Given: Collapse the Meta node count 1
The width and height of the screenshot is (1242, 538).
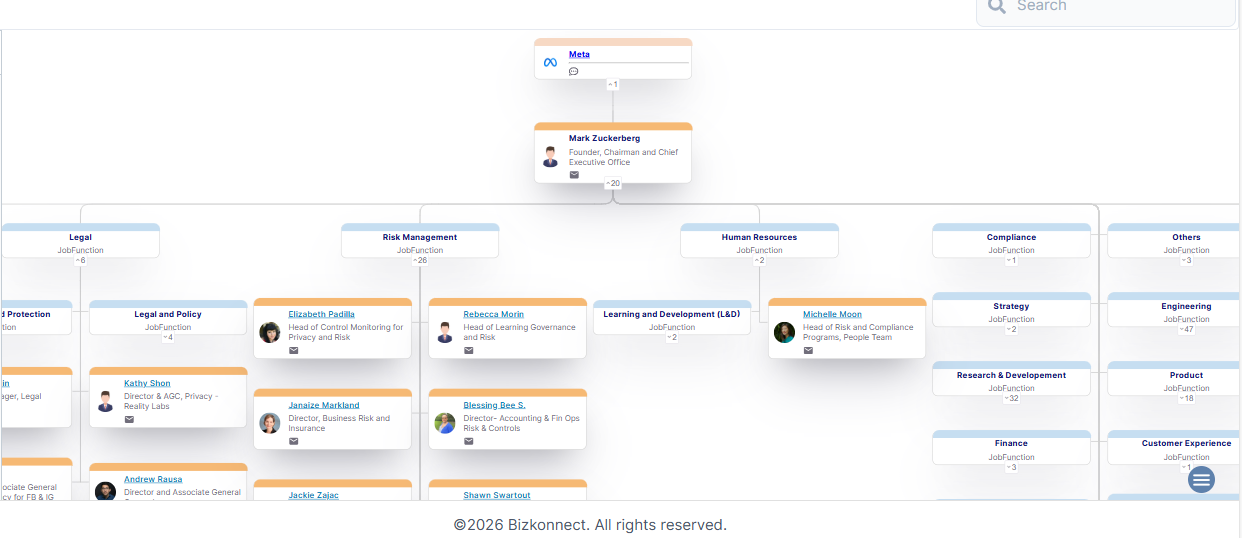Looking at the screenshot, I should (613, 84).
